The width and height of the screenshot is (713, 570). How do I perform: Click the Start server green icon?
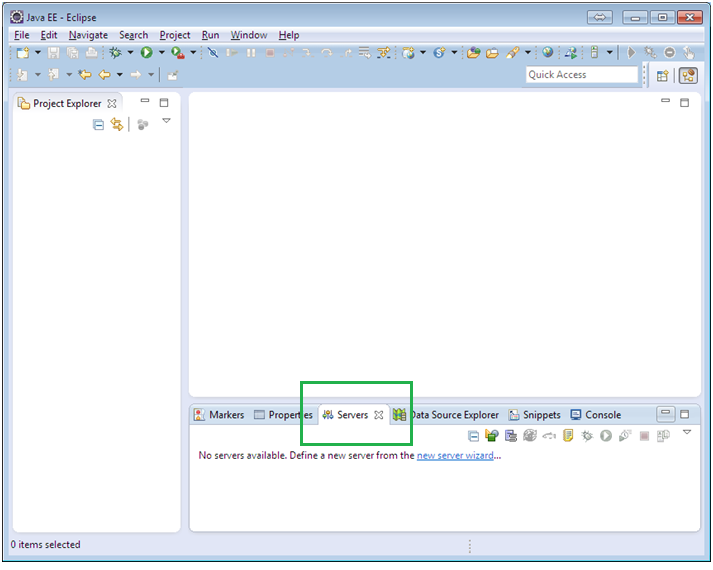(x=606, y=436)
